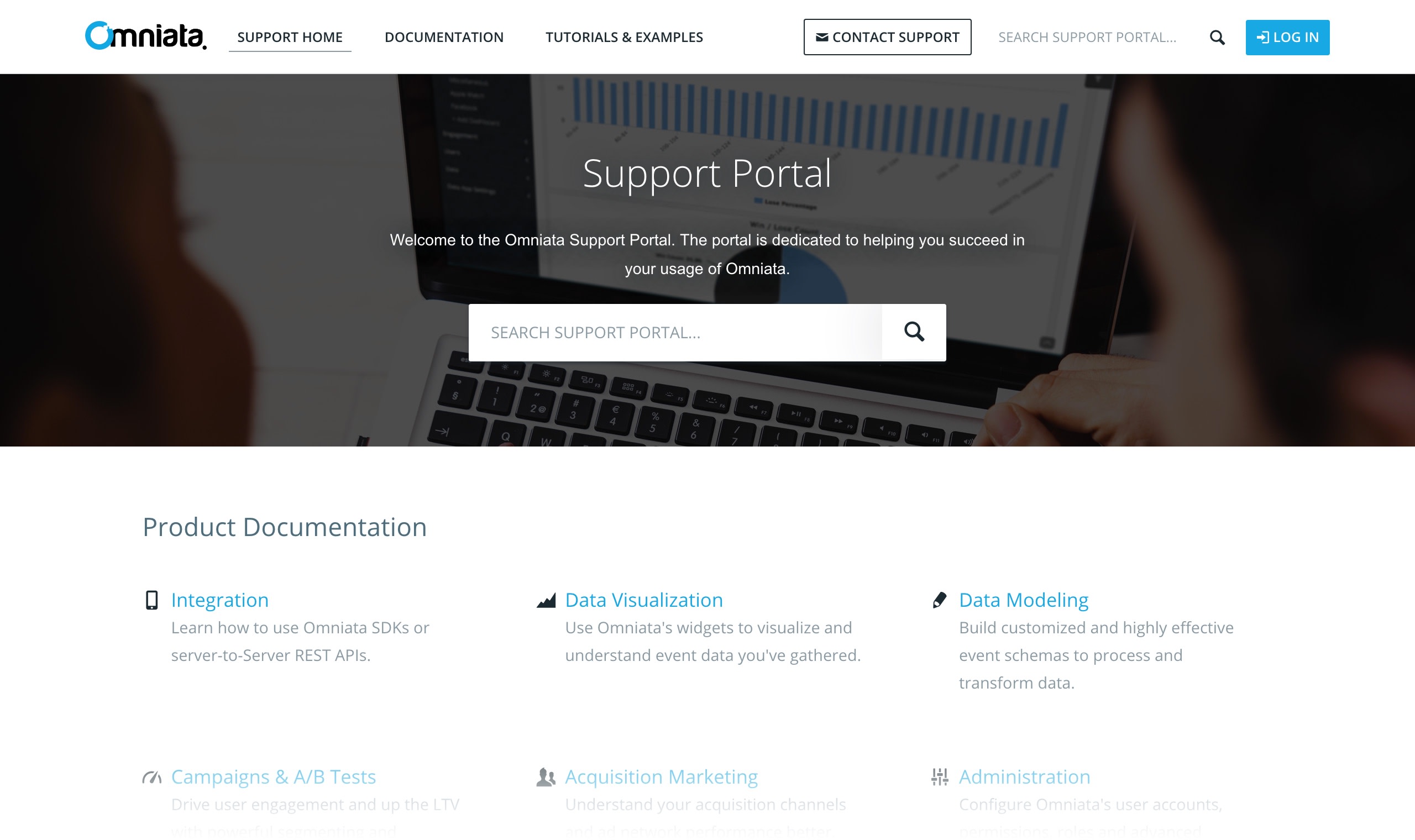Click the Data Visualization documentation link
Screen dimensions: 1415x840
point(643,599)
